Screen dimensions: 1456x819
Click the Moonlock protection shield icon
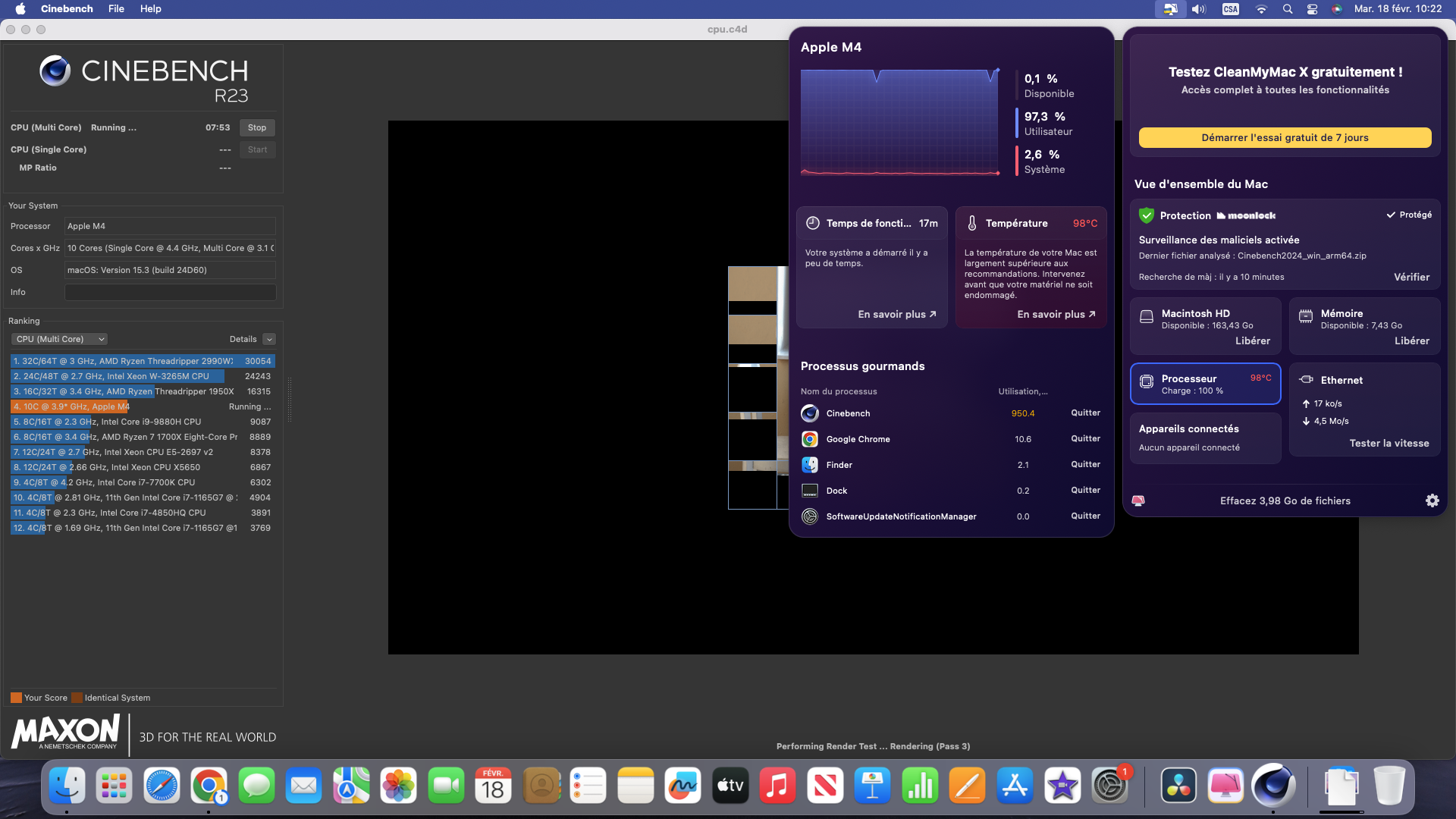(x=1146, y=215)
